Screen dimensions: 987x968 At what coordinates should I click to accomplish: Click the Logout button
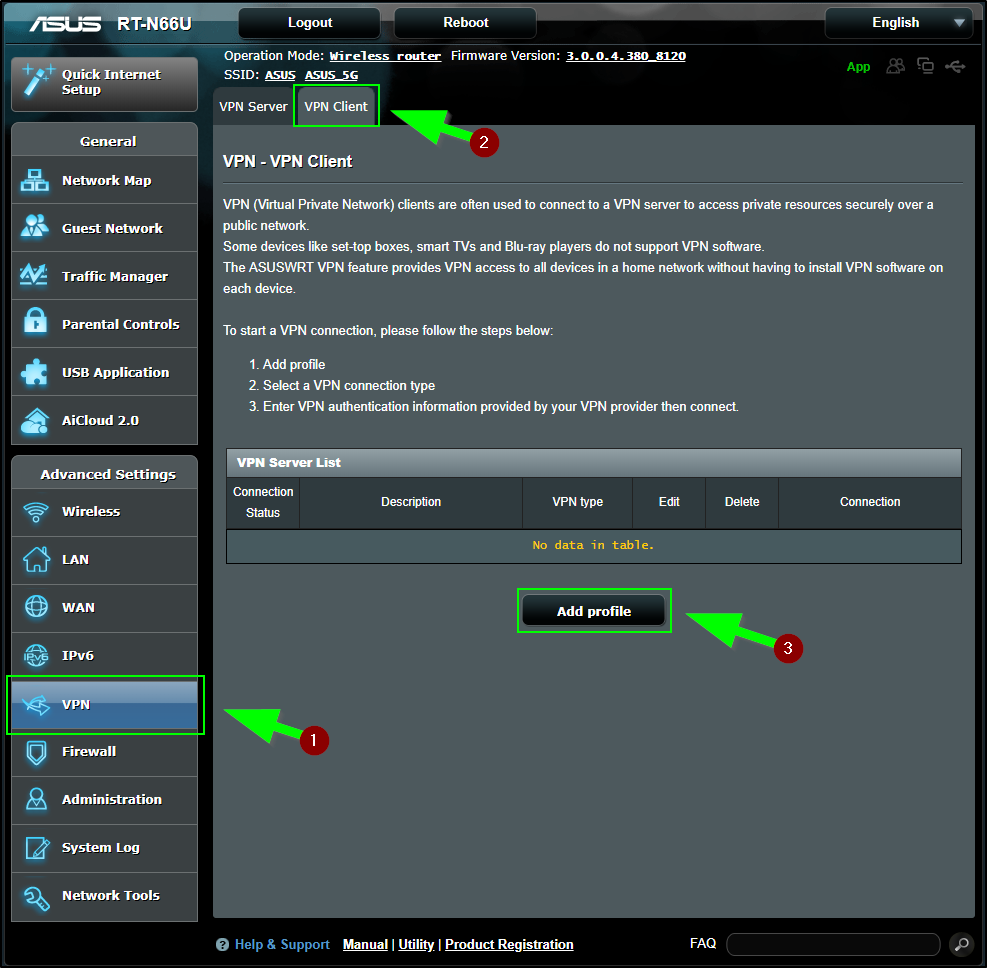[310, 23]
